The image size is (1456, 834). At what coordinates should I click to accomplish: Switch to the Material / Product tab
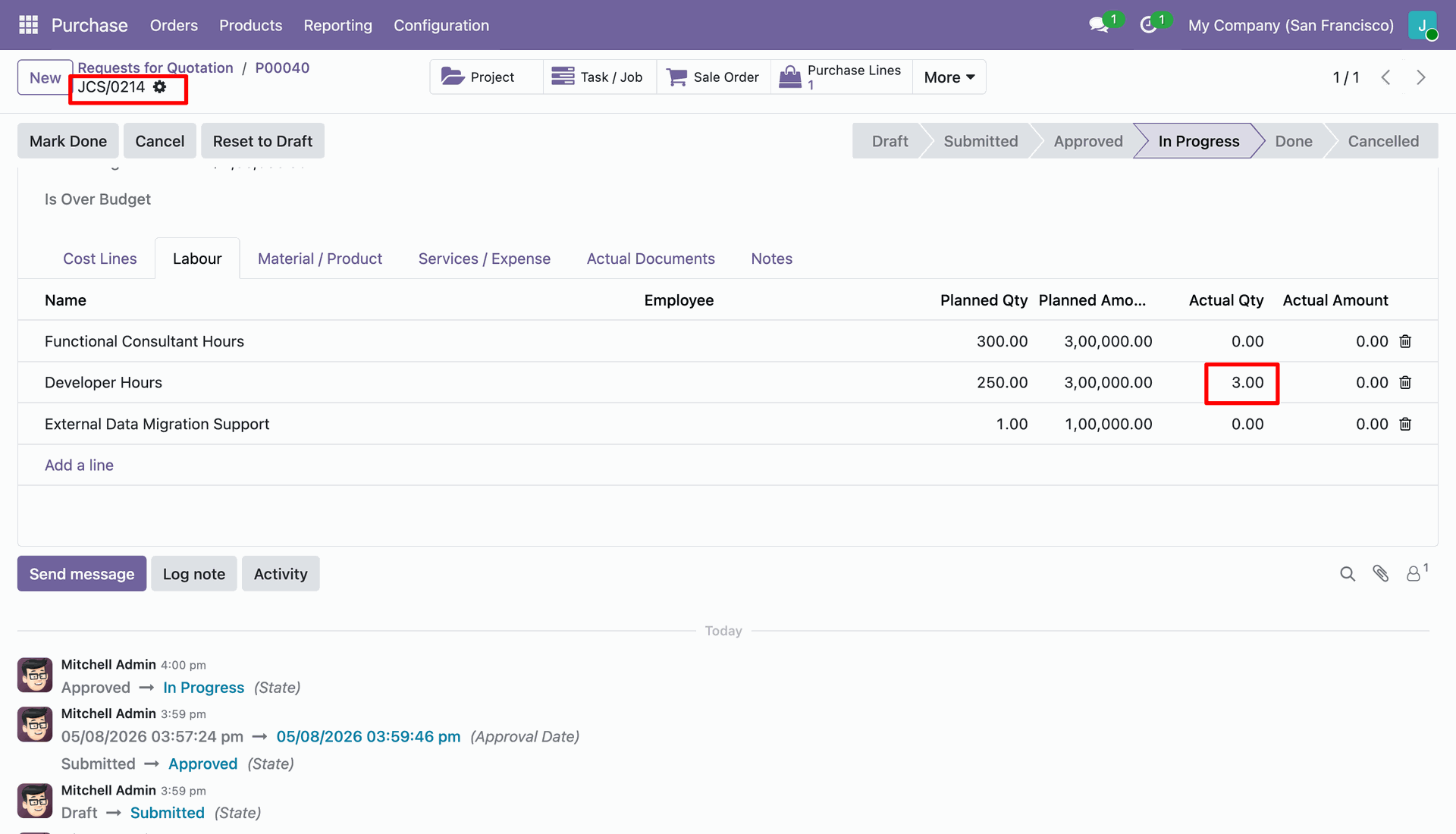(320, 259)
